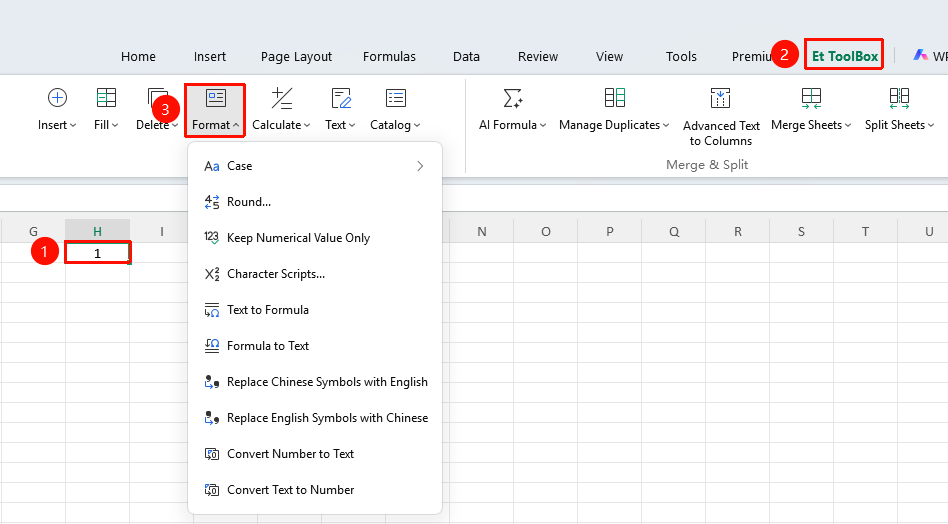Viewport: 948px width, 524px height.
Task: Select column R header
Action: tap(738, 231)
